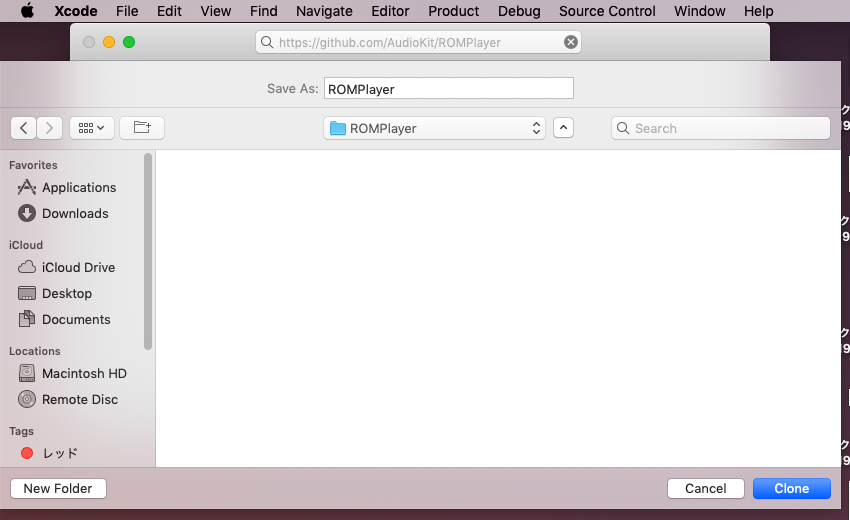Click the Search field in the save dialog

tap(720, 128)
